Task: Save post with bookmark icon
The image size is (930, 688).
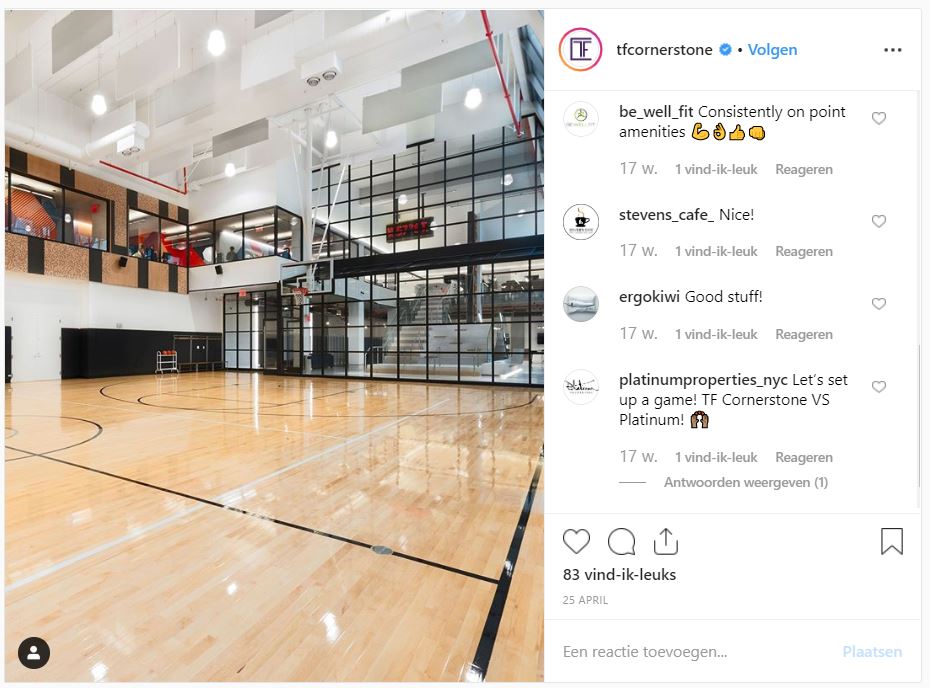Action: coord(891,542)
